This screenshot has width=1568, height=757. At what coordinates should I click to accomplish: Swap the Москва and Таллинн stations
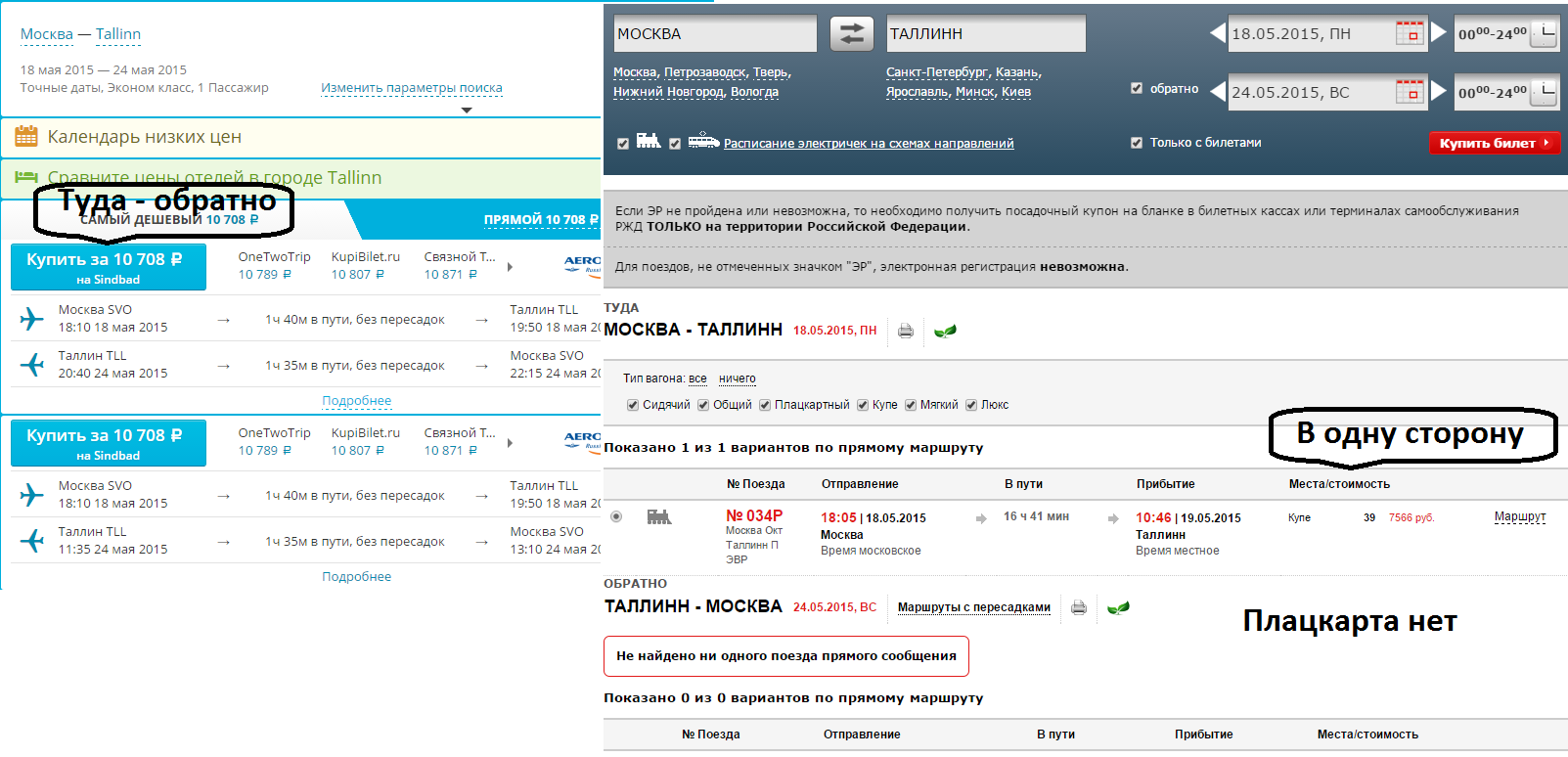(852, 34)
